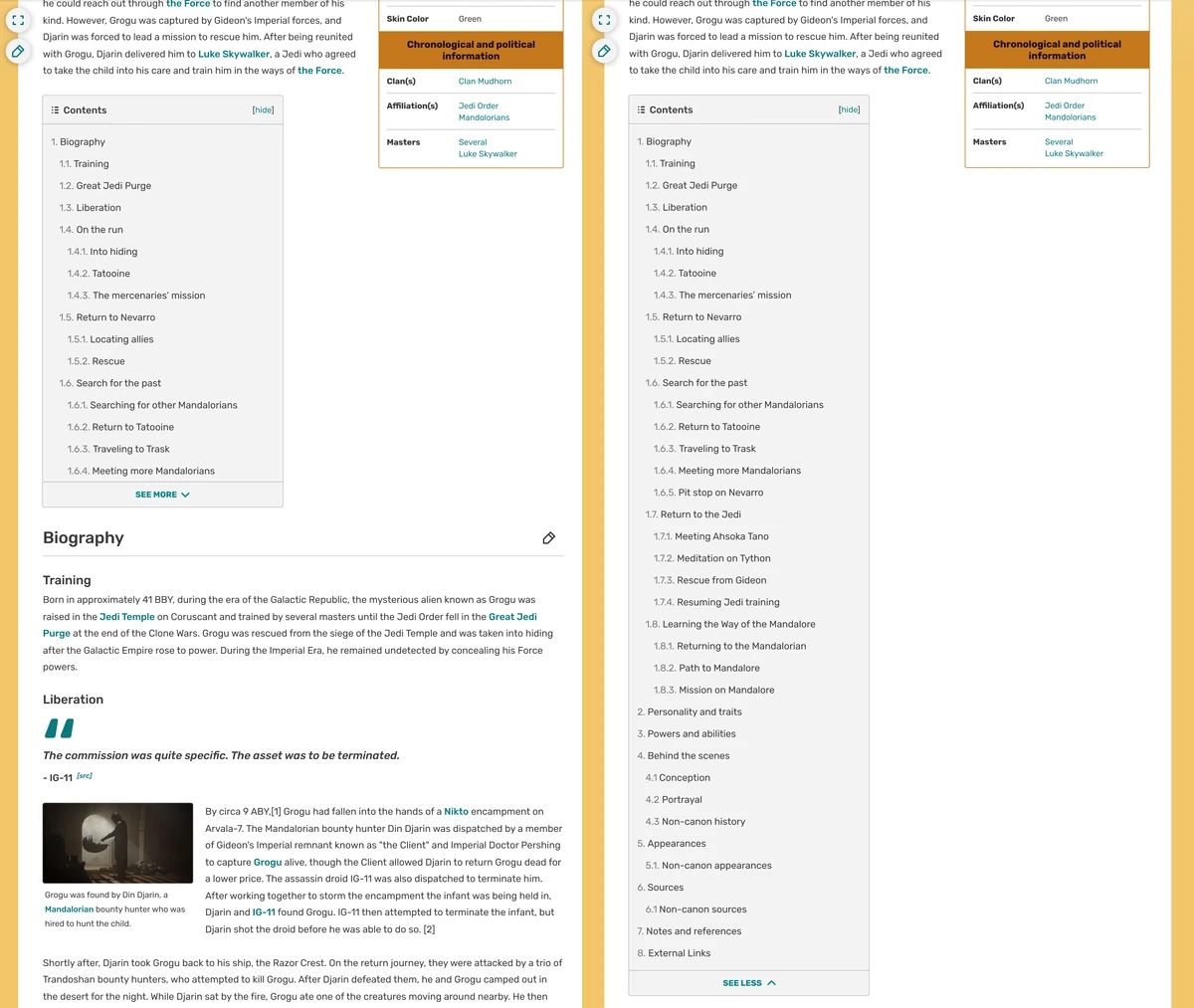The width and height of the screenshot is (1194, 1008).
Task: Open the IG-11 article link
Action: tap(263, 911)
